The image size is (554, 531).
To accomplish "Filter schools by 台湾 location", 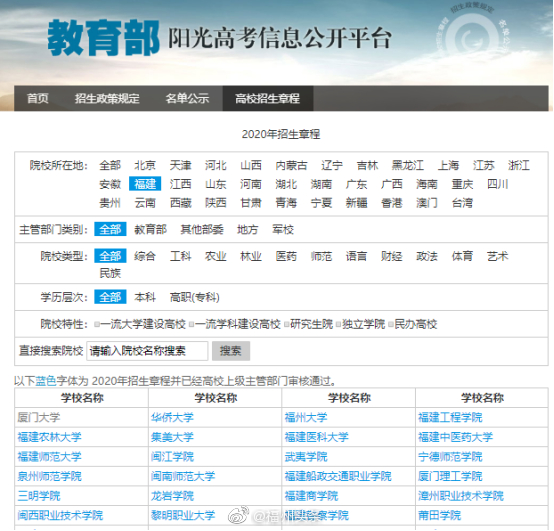I will coord(462,203).
